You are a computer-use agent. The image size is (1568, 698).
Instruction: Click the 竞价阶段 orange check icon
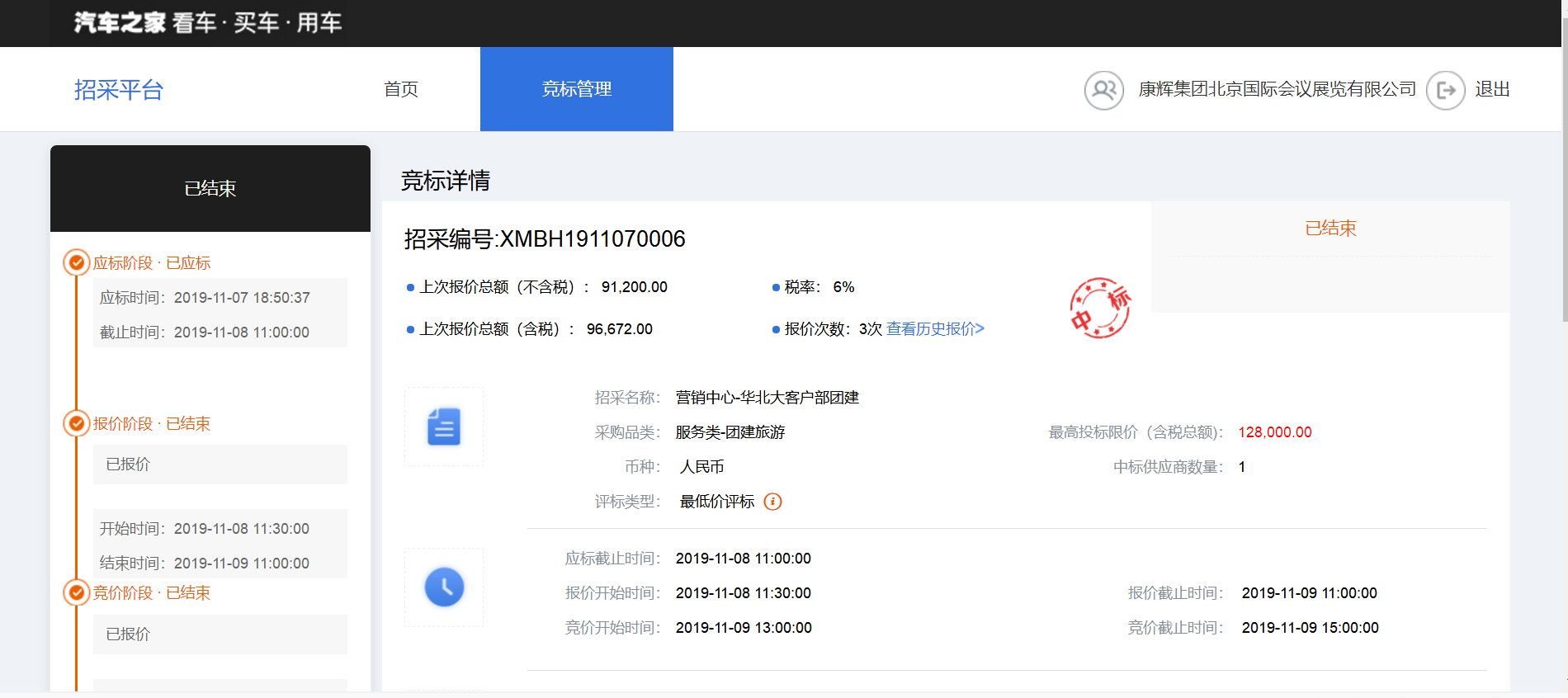[77, 593]
